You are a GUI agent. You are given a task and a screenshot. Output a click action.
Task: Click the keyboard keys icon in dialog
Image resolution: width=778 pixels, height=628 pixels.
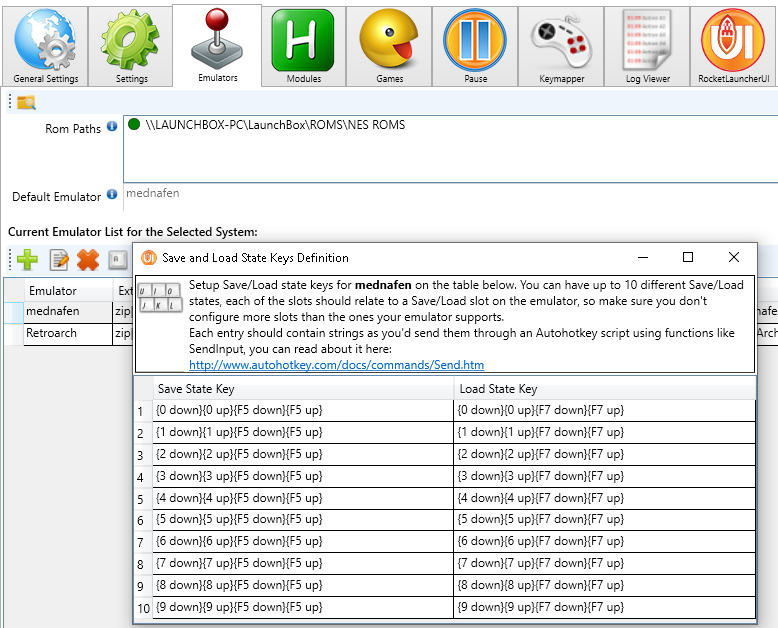pyautogui.click(x=160, y=297)
